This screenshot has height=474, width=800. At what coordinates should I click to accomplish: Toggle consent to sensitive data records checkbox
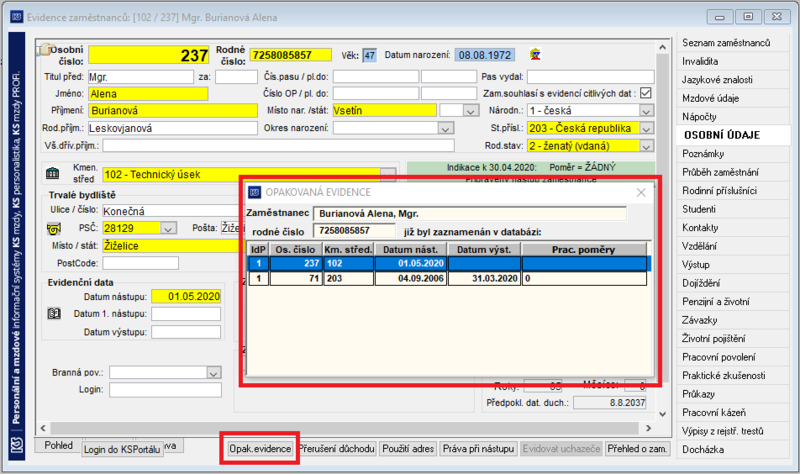click(x=646, y=93)
